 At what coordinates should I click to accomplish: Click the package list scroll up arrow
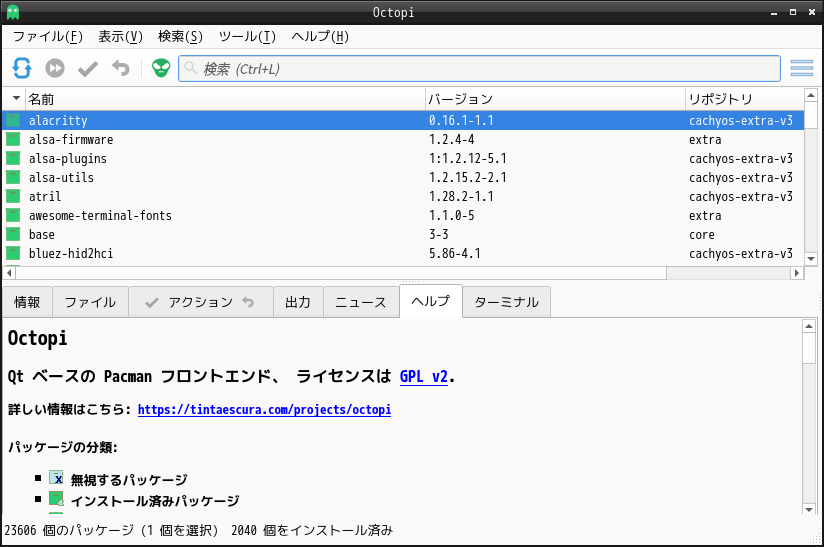[x=811, y=96]
